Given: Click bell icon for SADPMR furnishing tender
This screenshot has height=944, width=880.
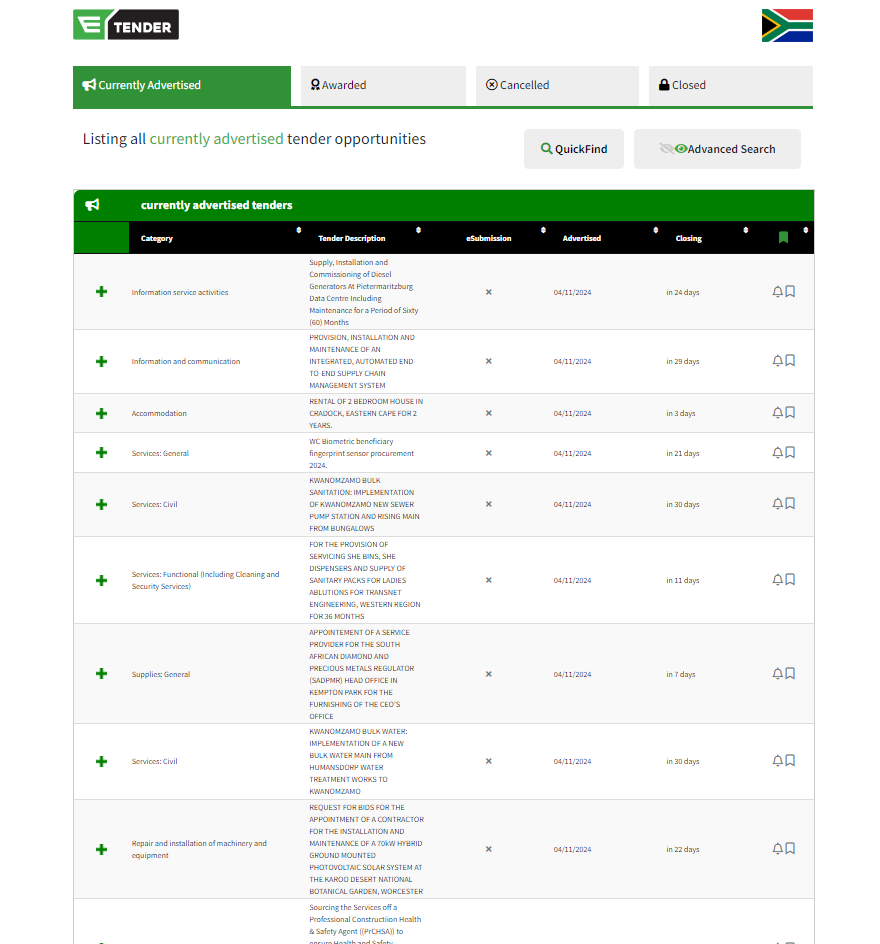Looking at the screenshot, I should [x=777, y=674].
